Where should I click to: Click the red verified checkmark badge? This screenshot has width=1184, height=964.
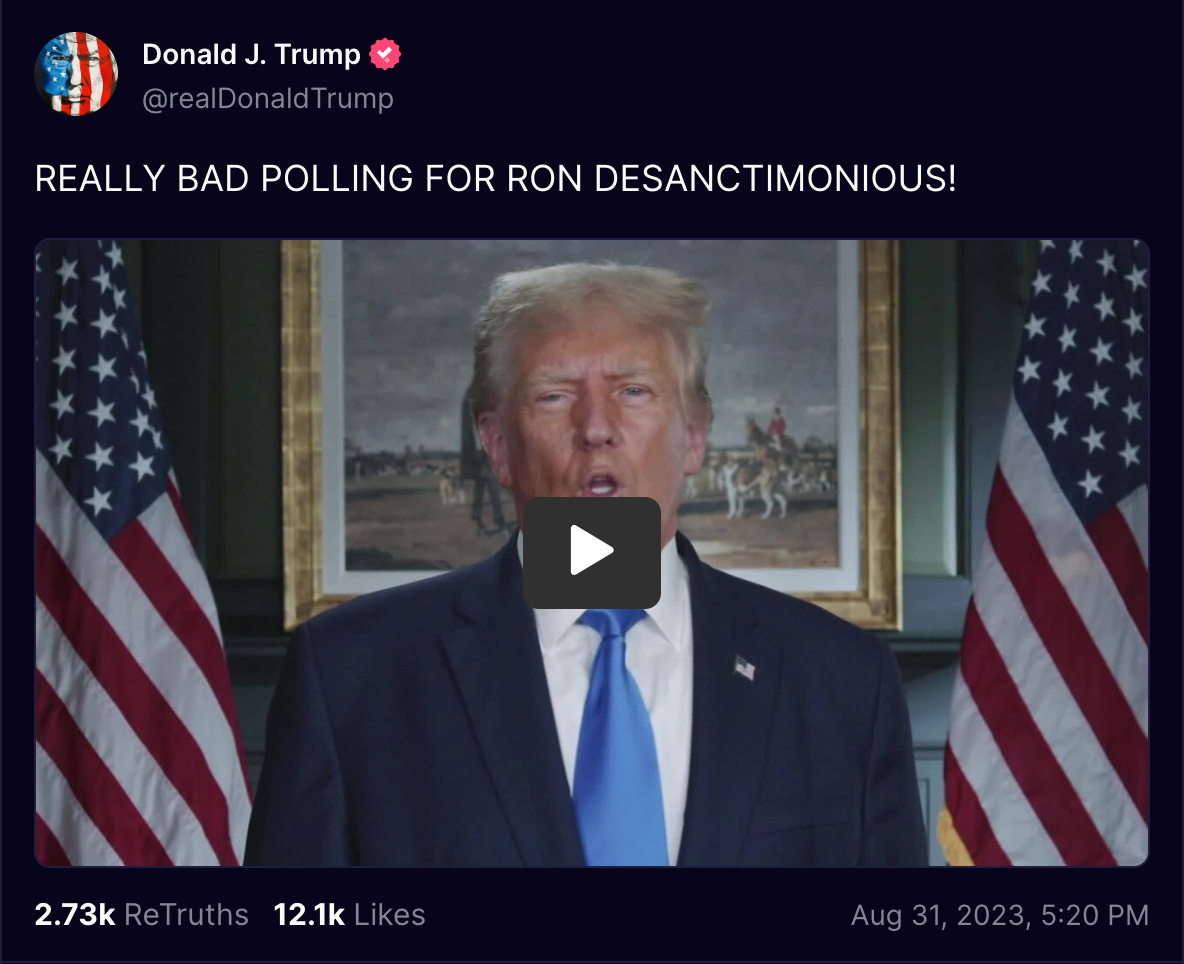click(x=384, y=54)
